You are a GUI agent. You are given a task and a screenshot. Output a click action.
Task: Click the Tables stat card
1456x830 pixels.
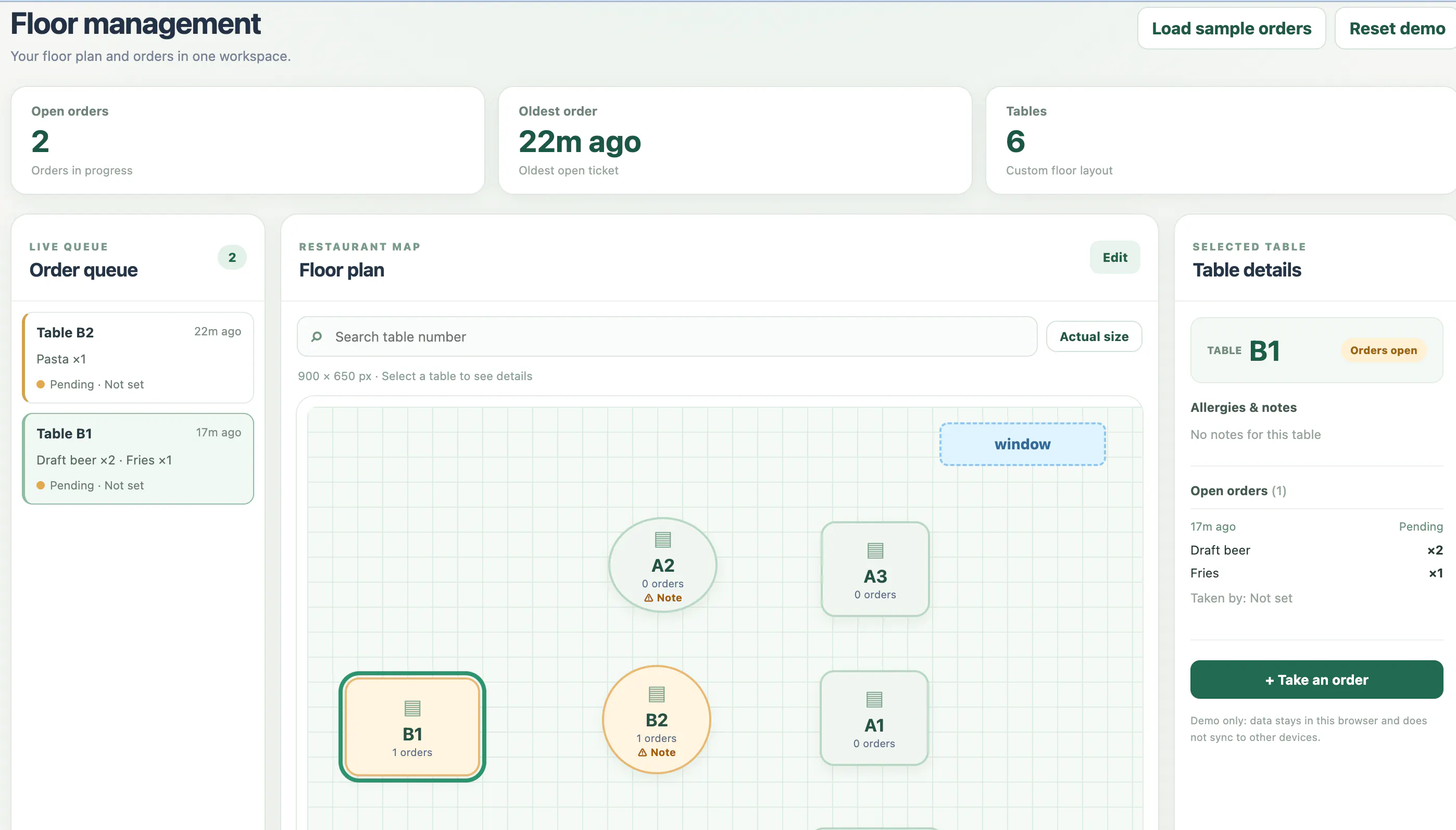point(1221,140)
